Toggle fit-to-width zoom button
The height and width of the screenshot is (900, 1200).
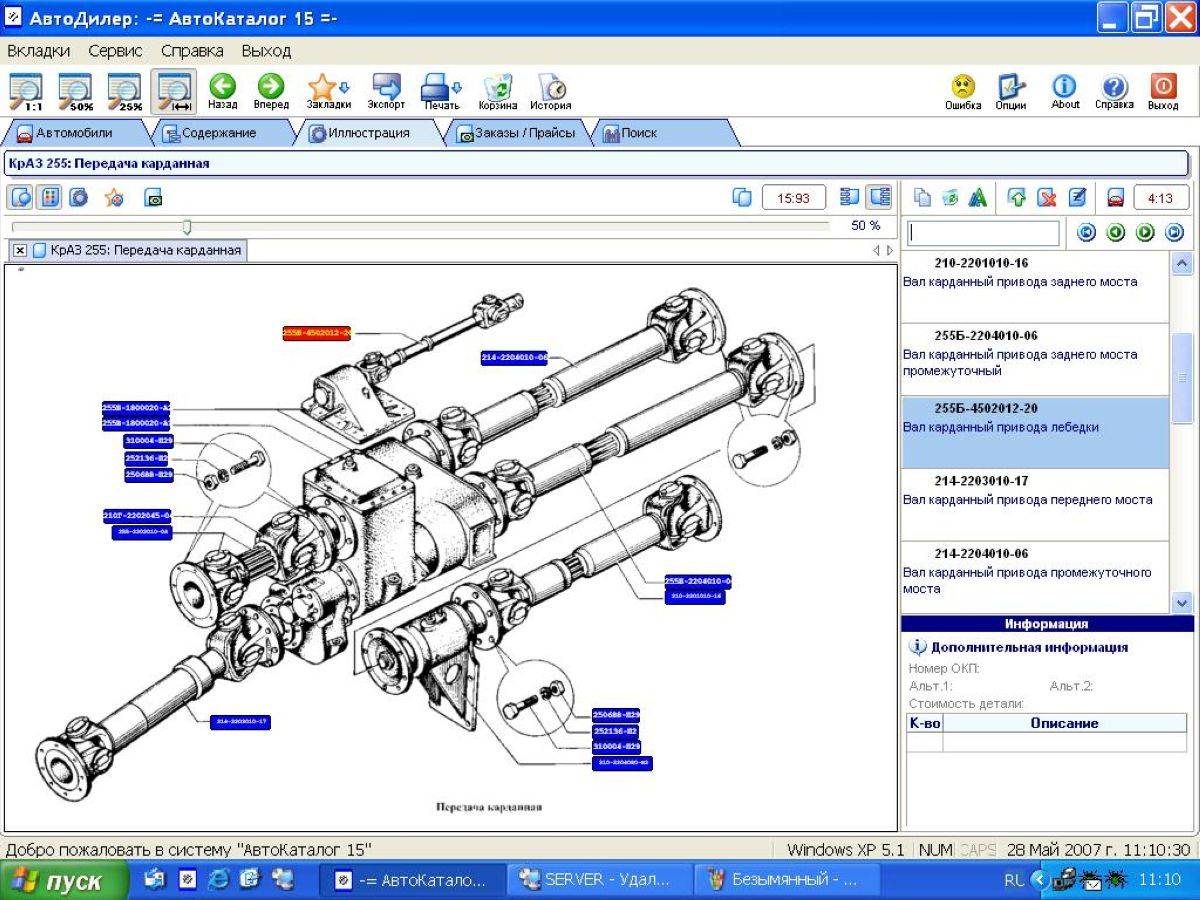pyautogui.click(x=174, y=91)
